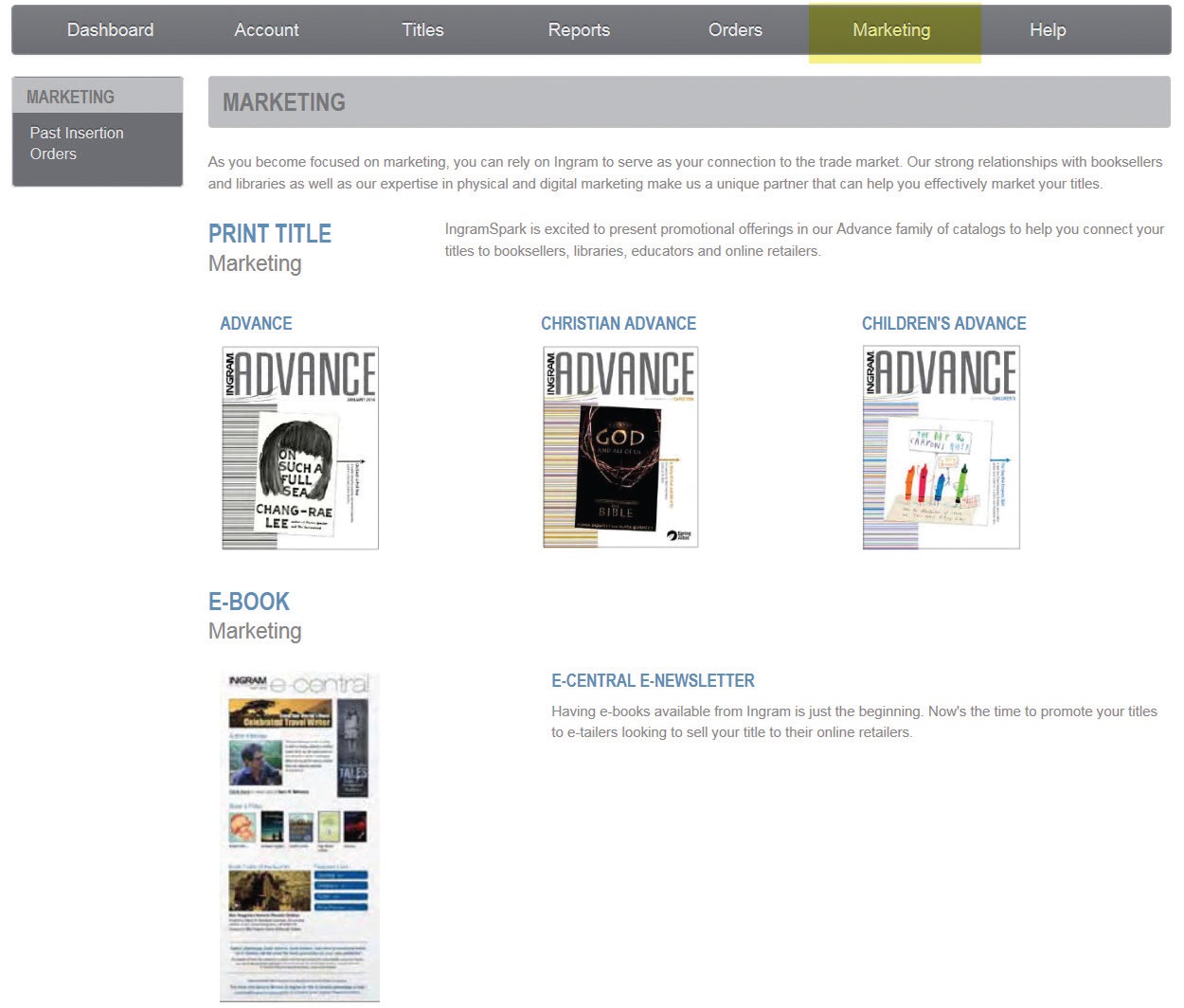
Task: Switch to the Reports section
Action: 579,30
